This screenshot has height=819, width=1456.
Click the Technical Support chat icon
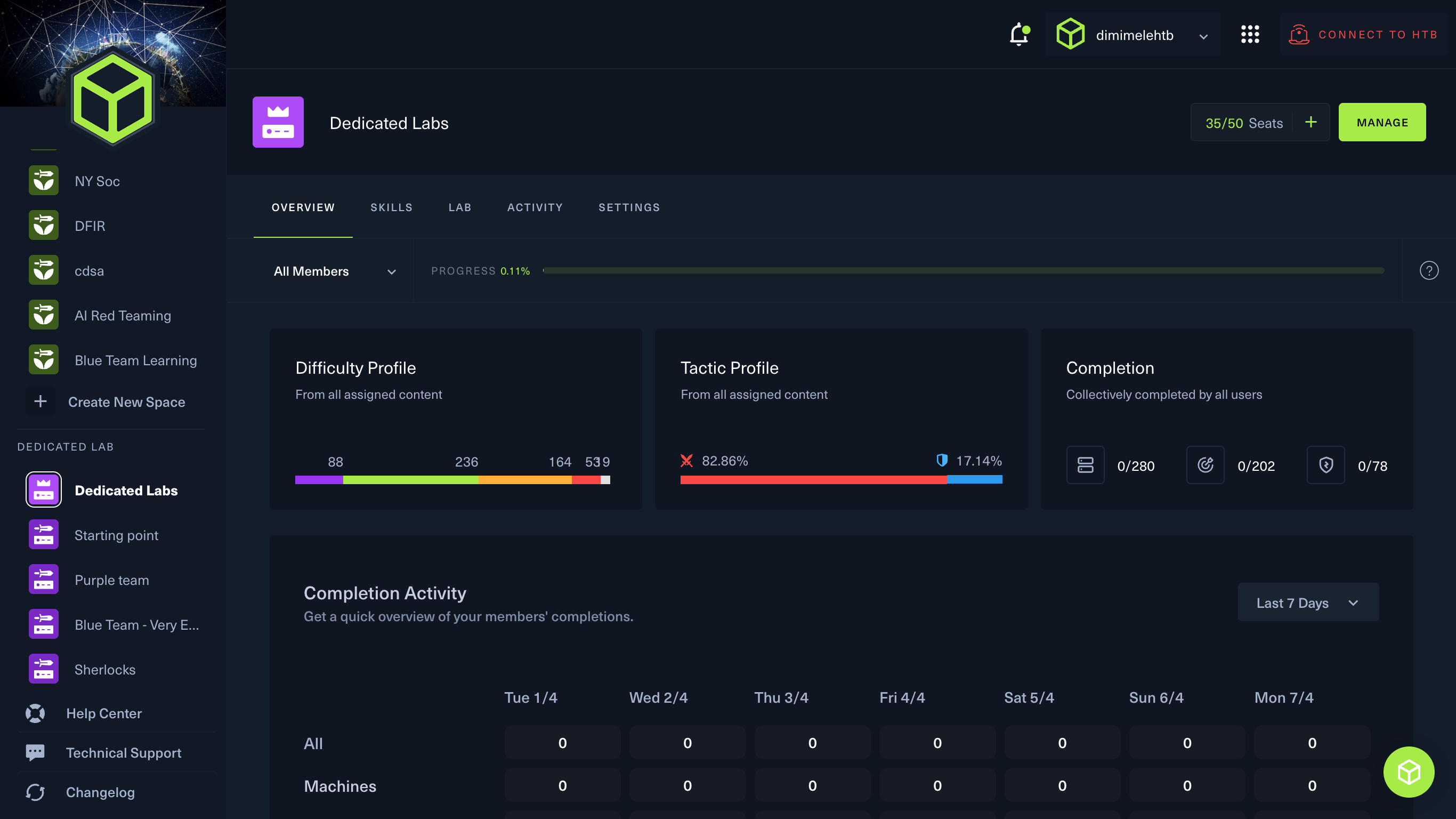[35, 752]
